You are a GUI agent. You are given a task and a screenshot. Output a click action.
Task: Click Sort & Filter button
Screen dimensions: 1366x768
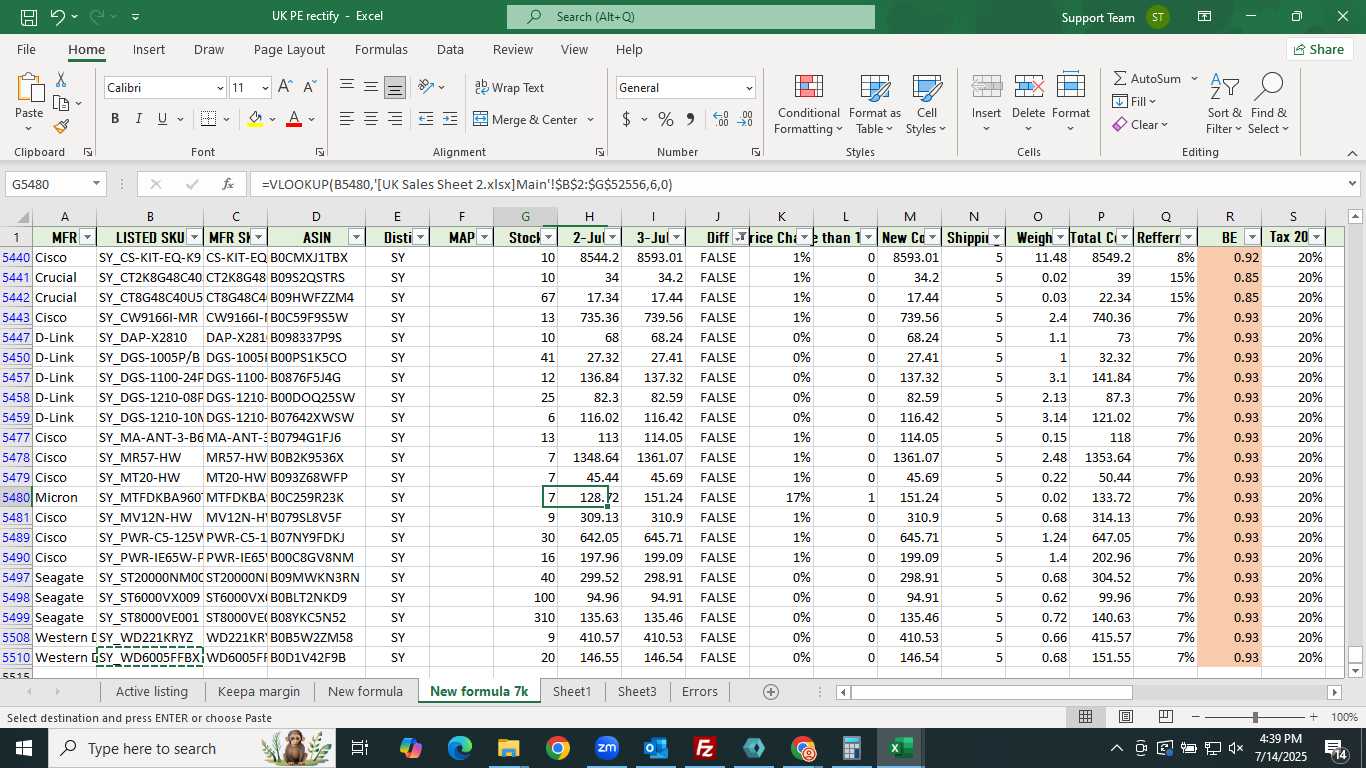[x=1224, y=104]
